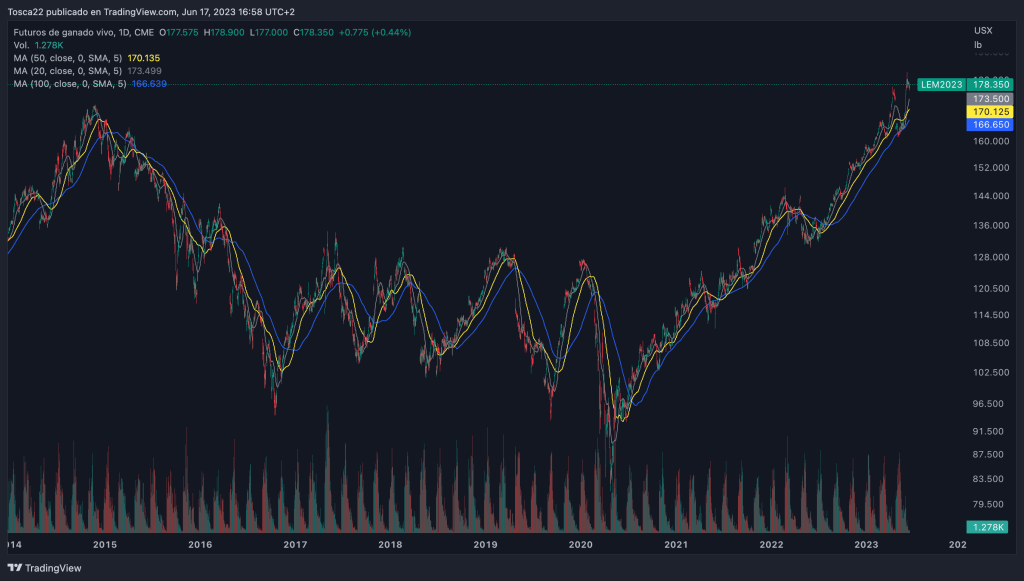
Task: Click the 'Tosca22 publicado en TradingView.com' header text
Action: 92,12
